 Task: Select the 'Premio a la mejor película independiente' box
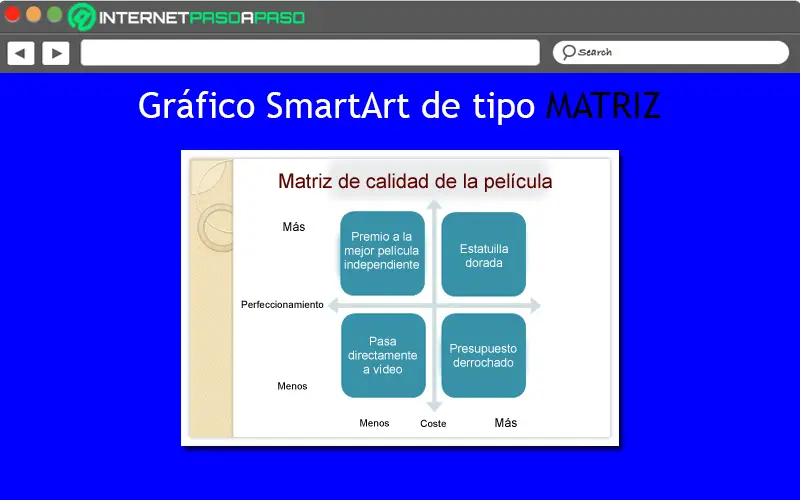pos(382,253)
